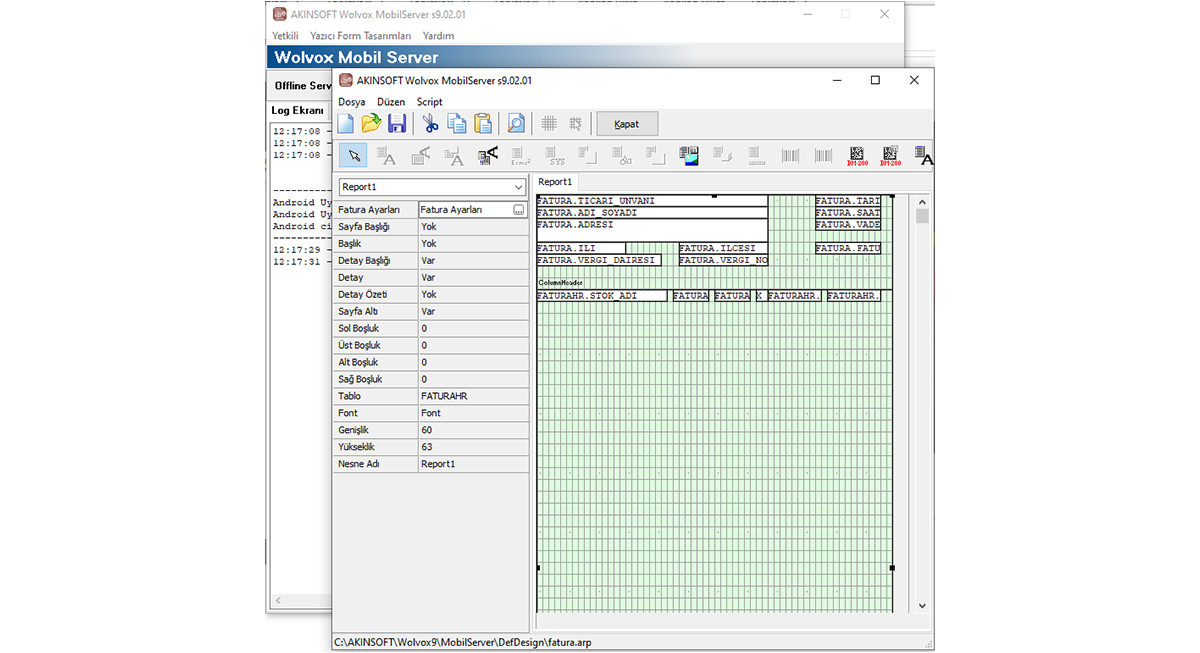Select the arrow pointer tool
1200x653 pixels.
tap(353, 155)
